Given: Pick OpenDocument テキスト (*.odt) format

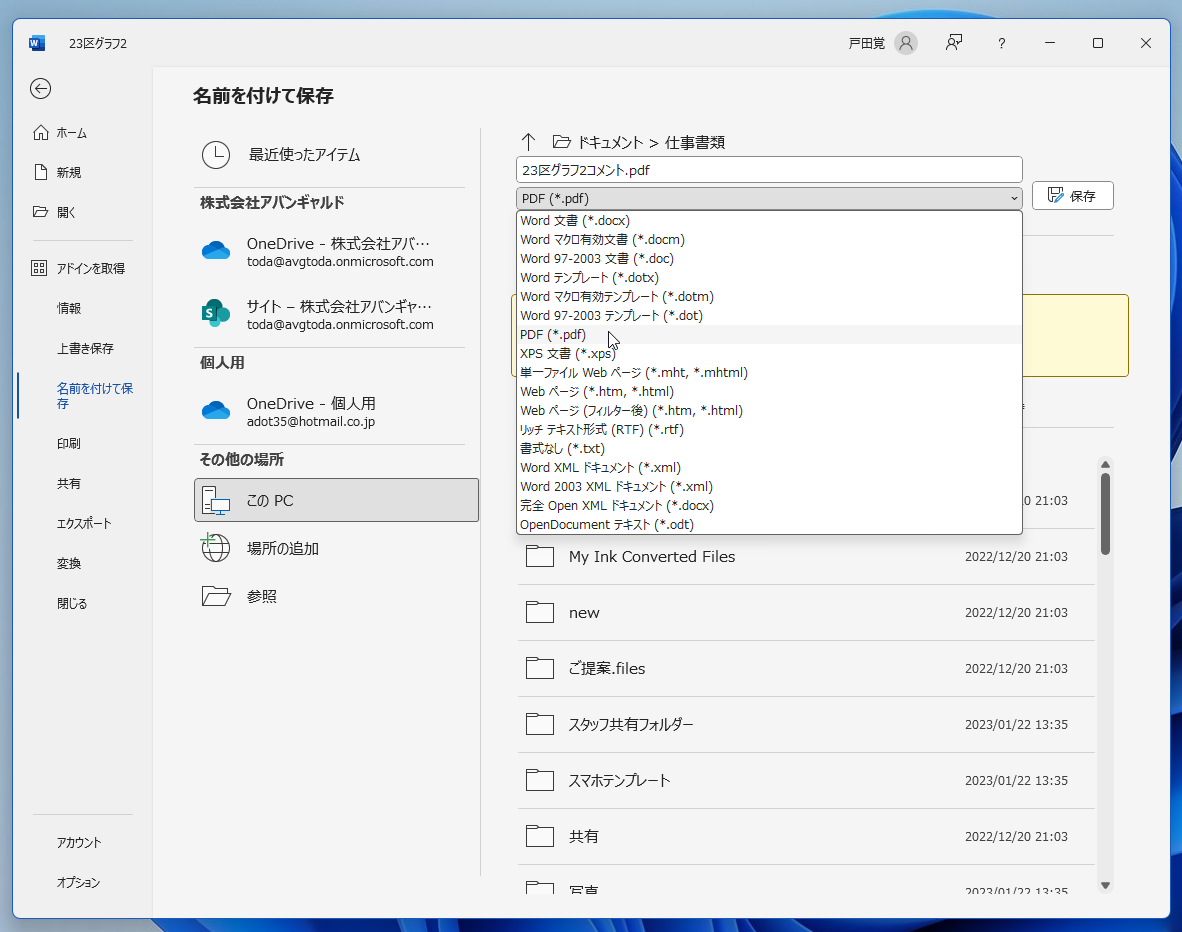Looking at the screenshot, I should (769, 525).
